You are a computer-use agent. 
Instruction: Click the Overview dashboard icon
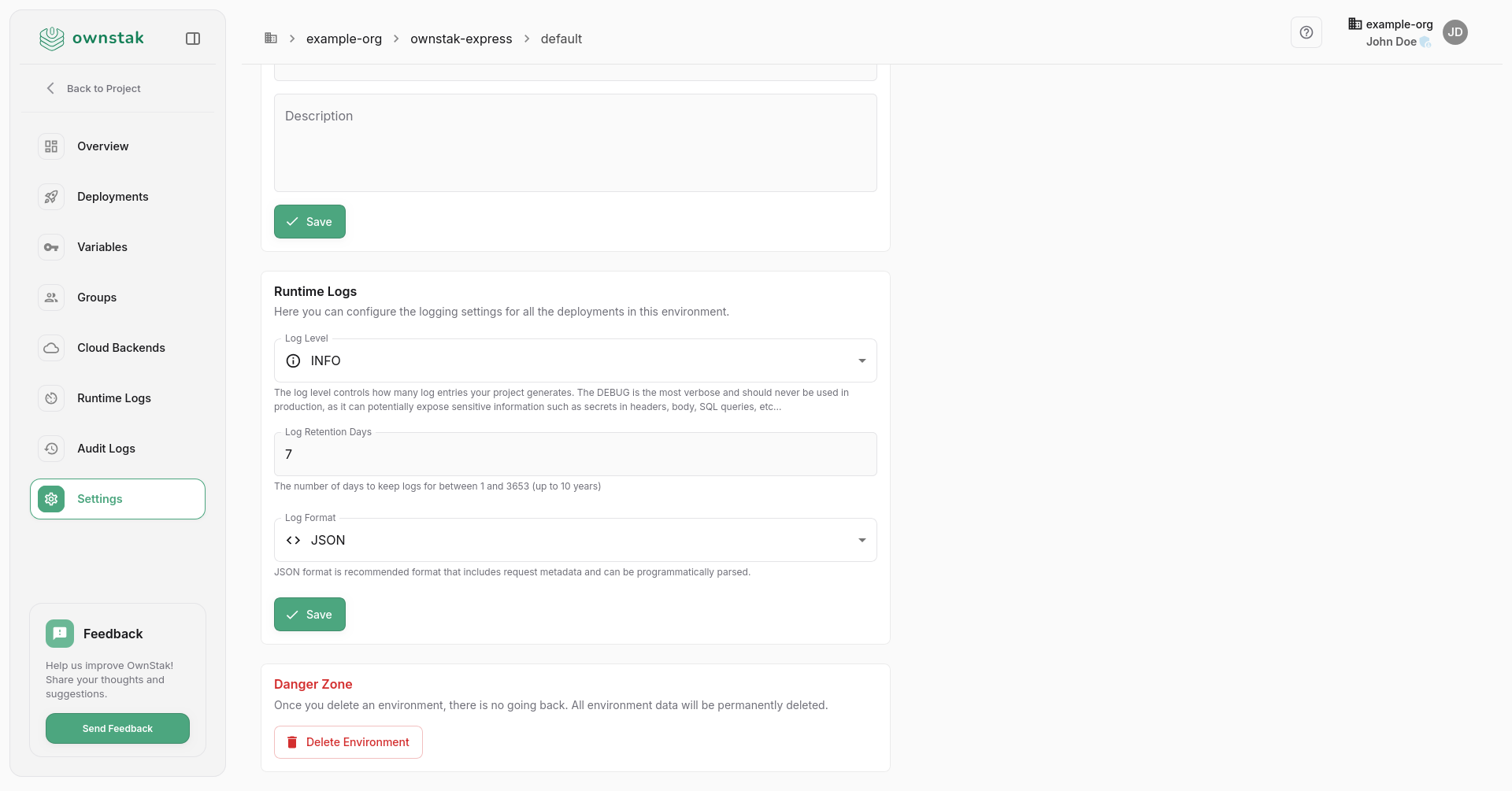point(51,146)
